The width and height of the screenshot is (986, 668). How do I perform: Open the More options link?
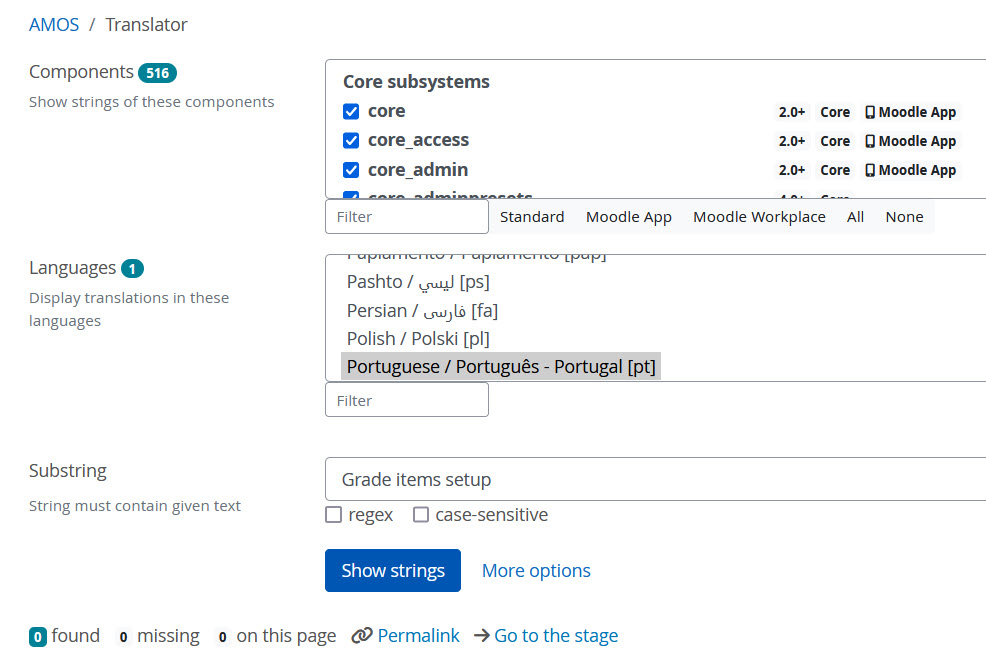[x=536, y=571]
